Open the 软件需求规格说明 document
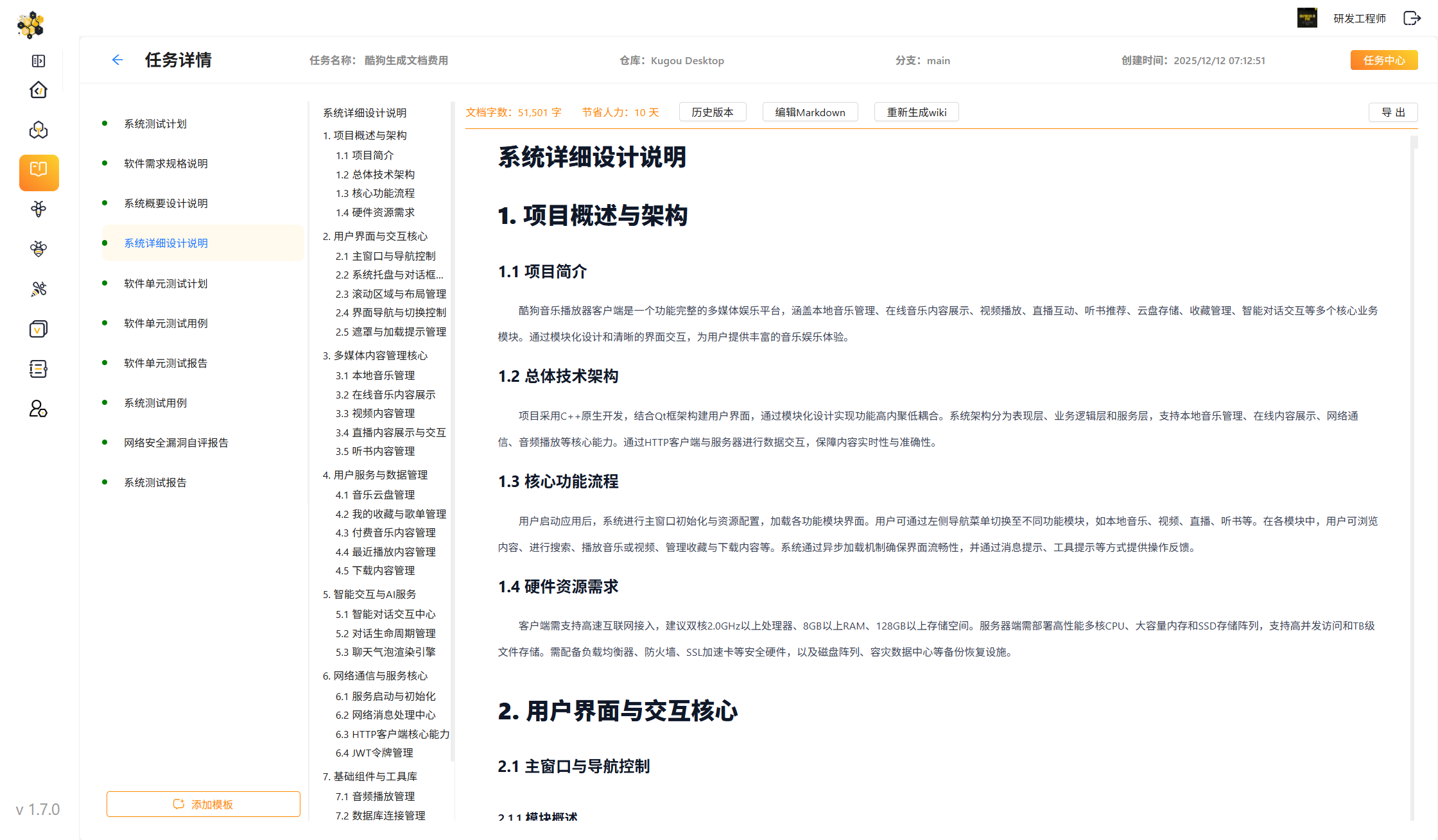 (x=165, y=163)
